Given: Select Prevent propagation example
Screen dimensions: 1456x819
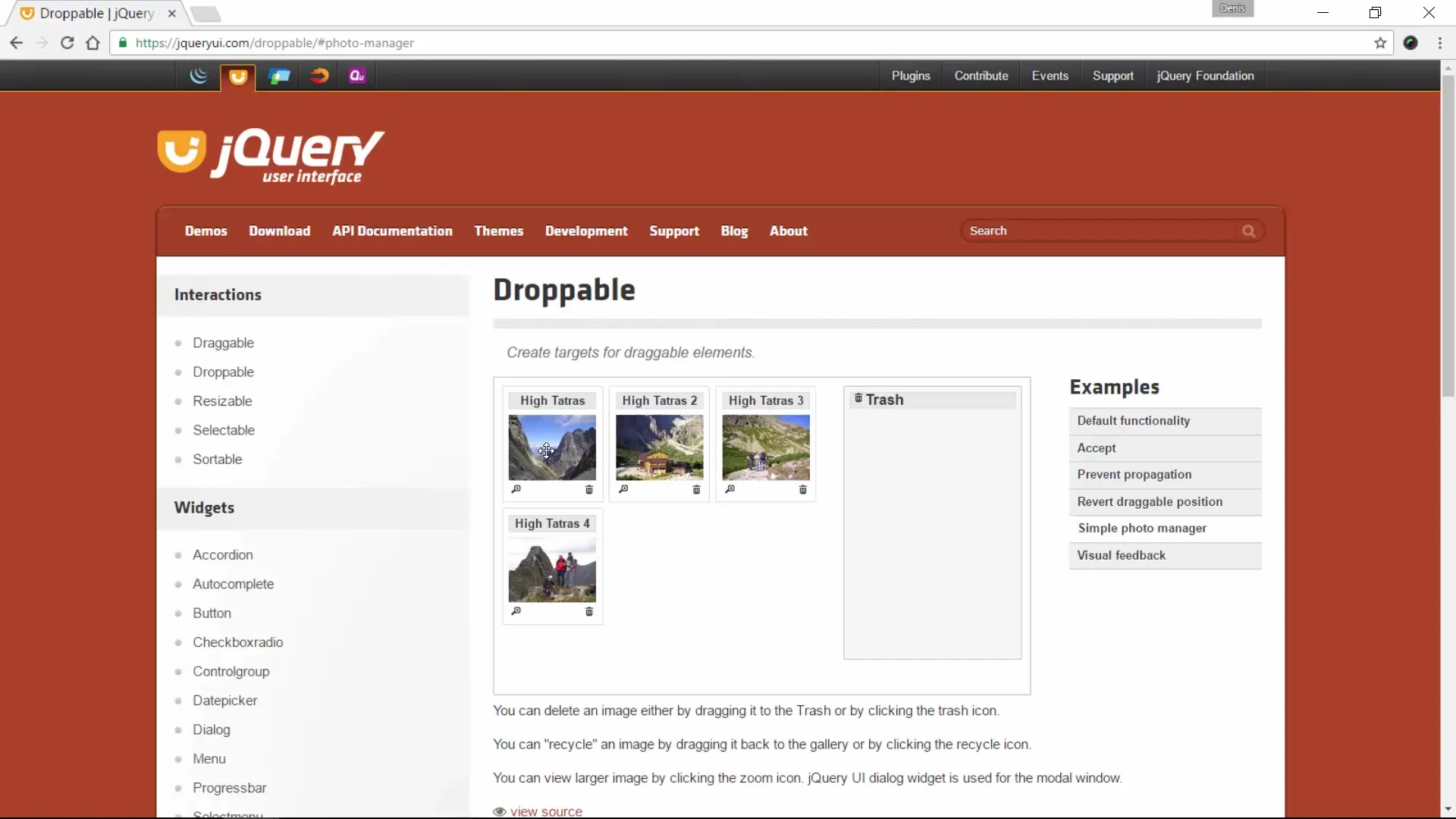Looking at the screenshot, I should (x=1166, y=475).
